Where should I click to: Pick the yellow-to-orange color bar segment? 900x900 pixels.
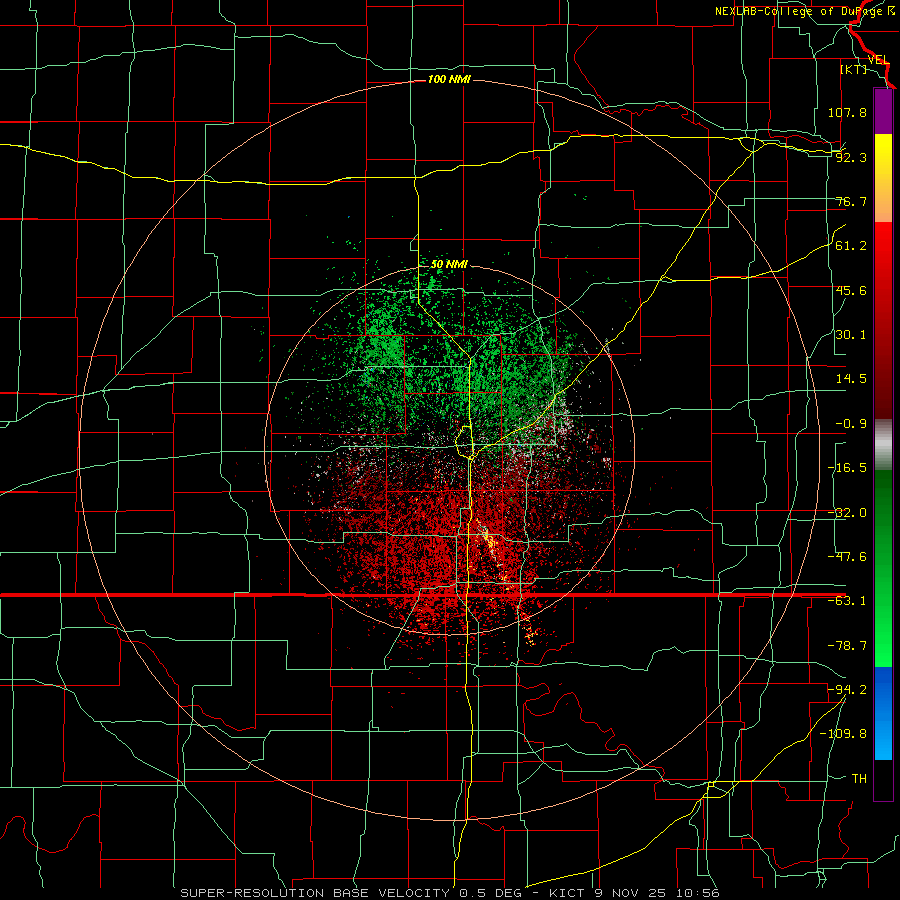[x=883, y=178]
